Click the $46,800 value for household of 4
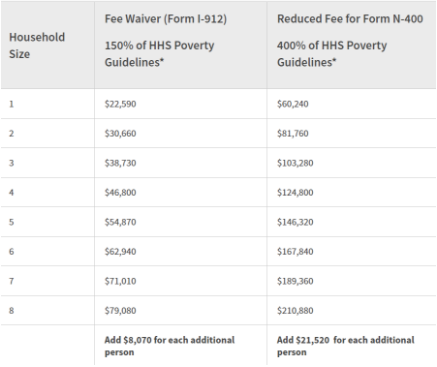The image size is (437, 367). tap(120, 192)
